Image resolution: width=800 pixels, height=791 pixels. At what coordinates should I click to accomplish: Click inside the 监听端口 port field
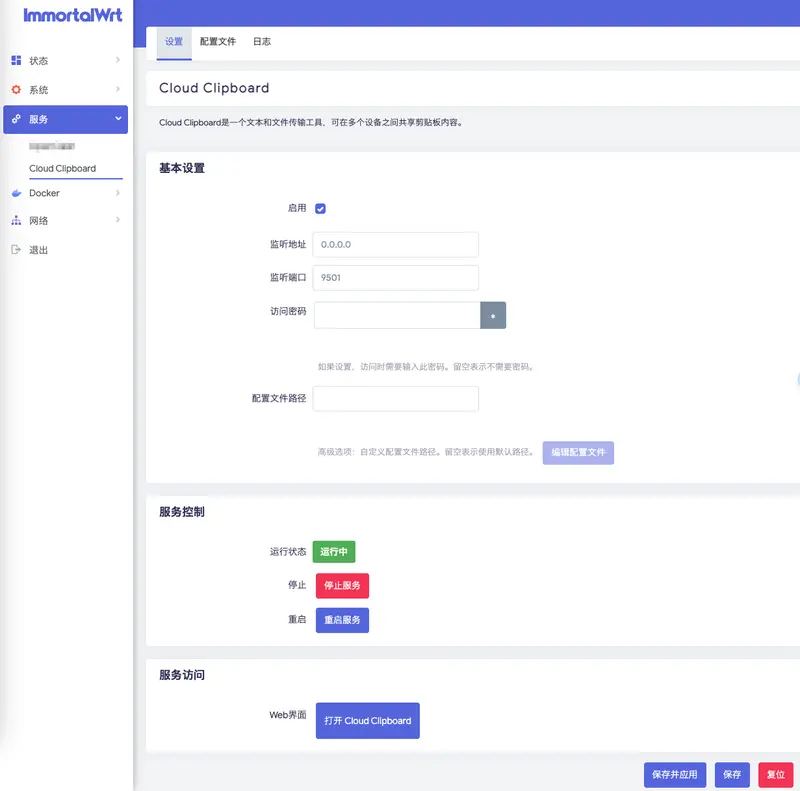pyautogui.click(x=396, y=277)
